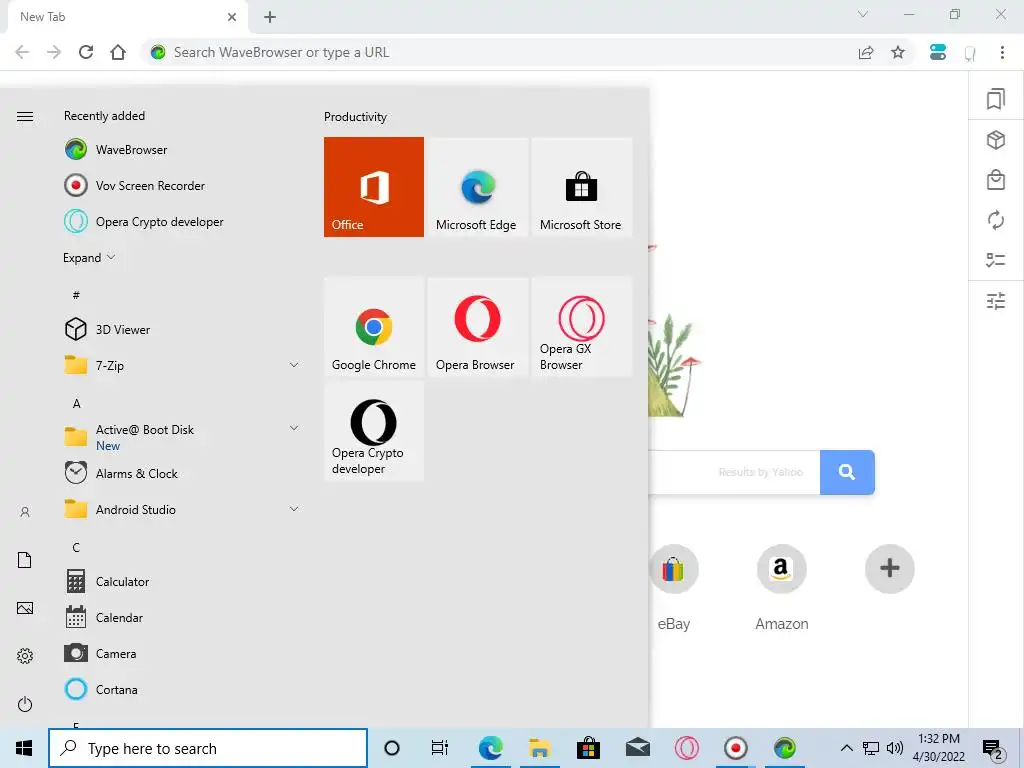Add a new shortcut tile
Image resolution: width=1024 pixels, height=768 pixels.
889,569
